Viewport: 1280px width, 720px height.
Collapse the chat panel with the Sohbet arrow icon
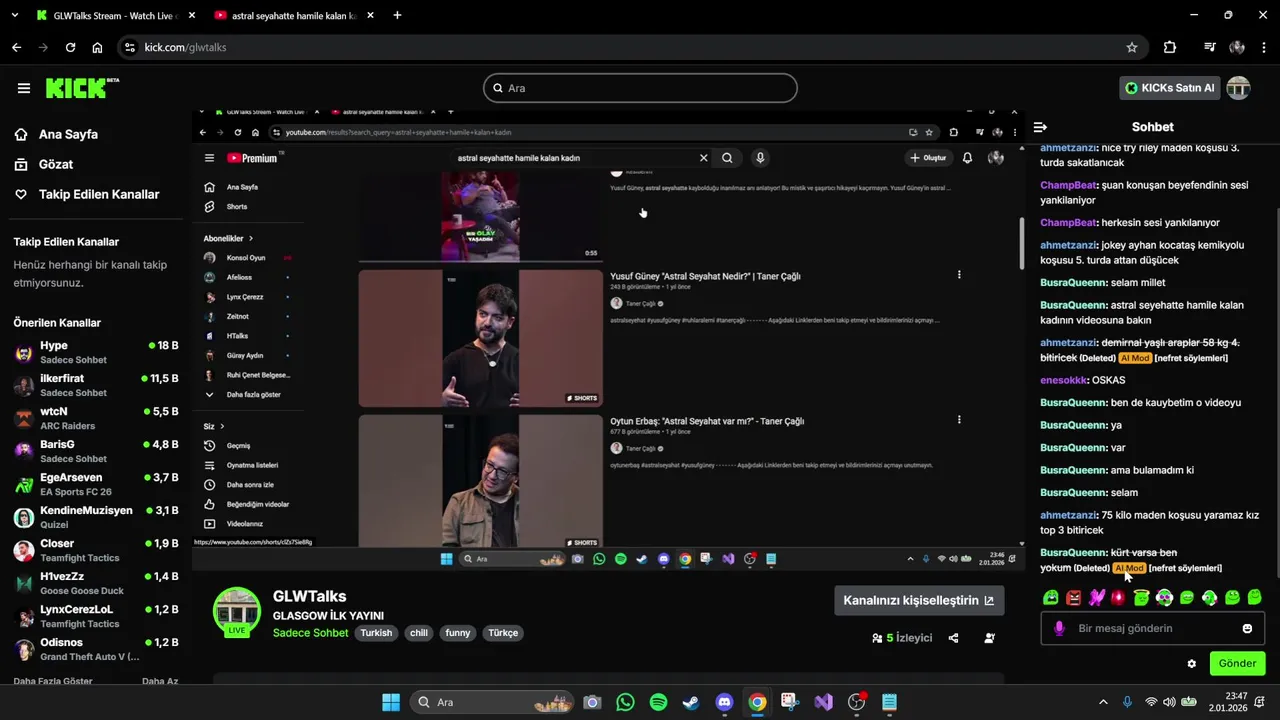(x=1040, y=127)
